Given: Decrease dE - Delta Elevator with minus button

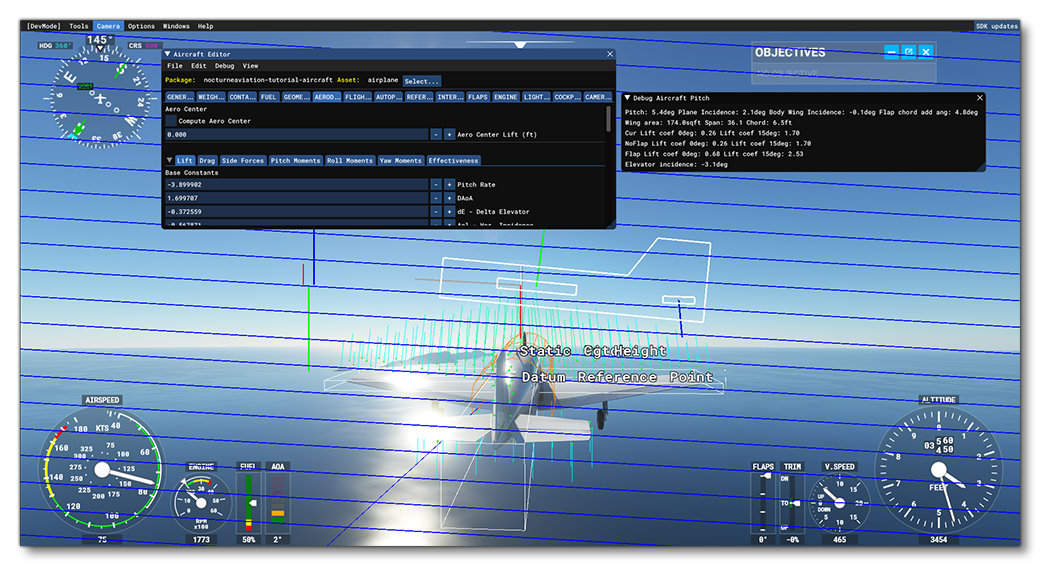Looking at the screenshot, I should tap(436, 212).
